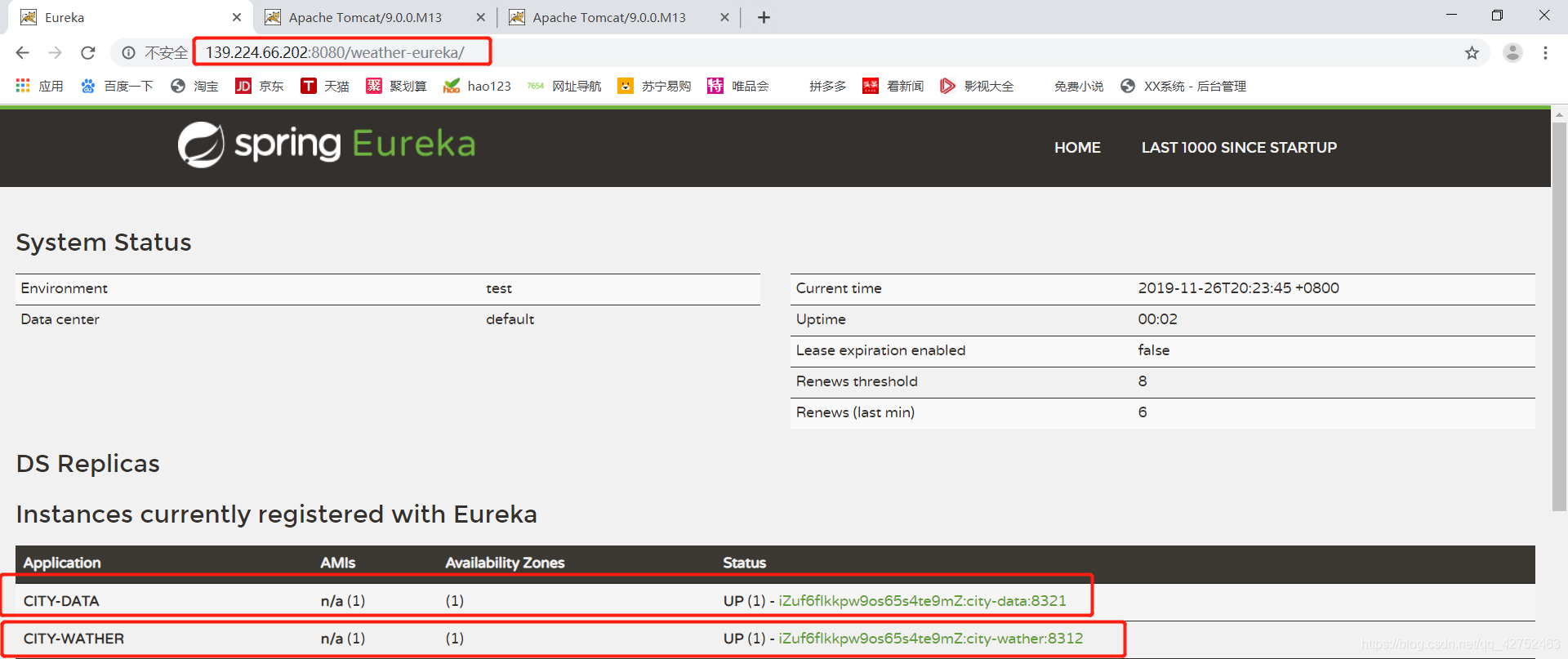Open the 天猫 bookmark
The image size is (1568, 659).
tap(325, 86)
